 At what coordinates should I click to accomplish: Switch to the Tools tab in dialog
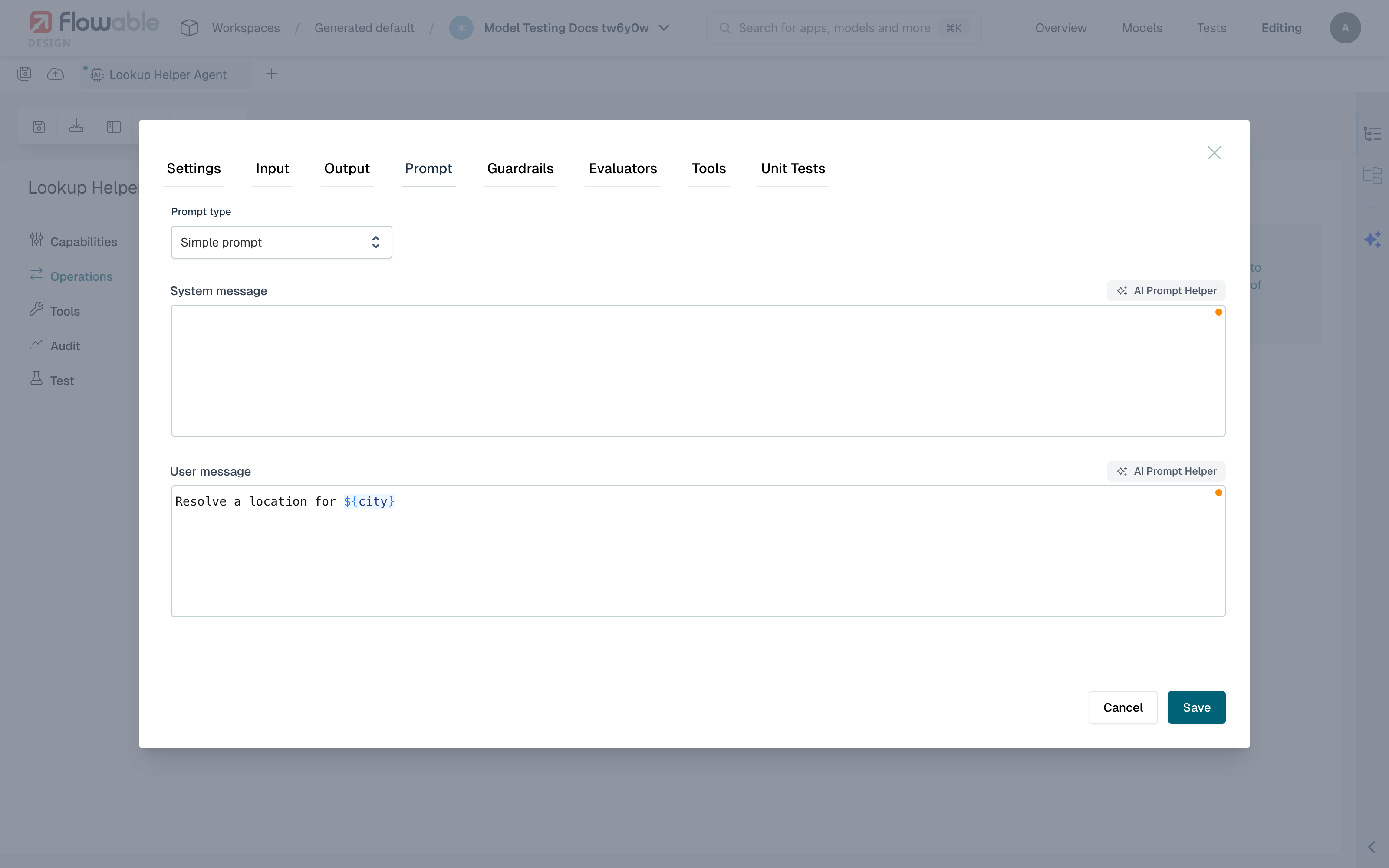709,168
